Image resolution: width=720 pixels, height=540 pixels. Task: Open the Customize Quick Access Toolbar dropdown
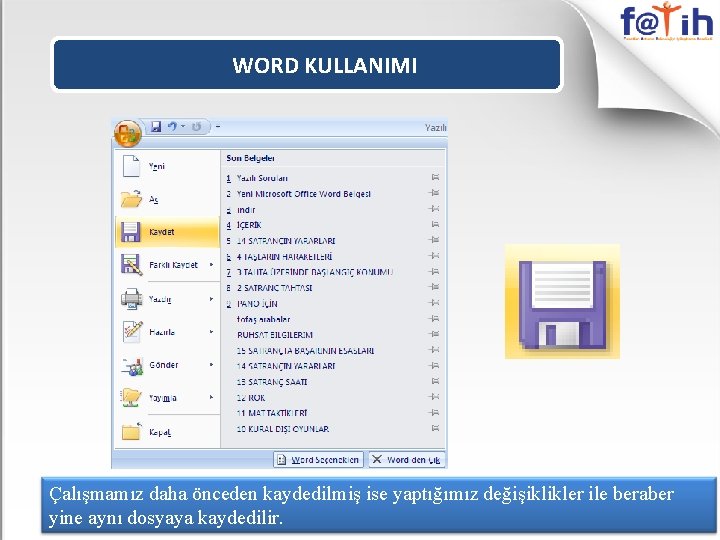218,126
